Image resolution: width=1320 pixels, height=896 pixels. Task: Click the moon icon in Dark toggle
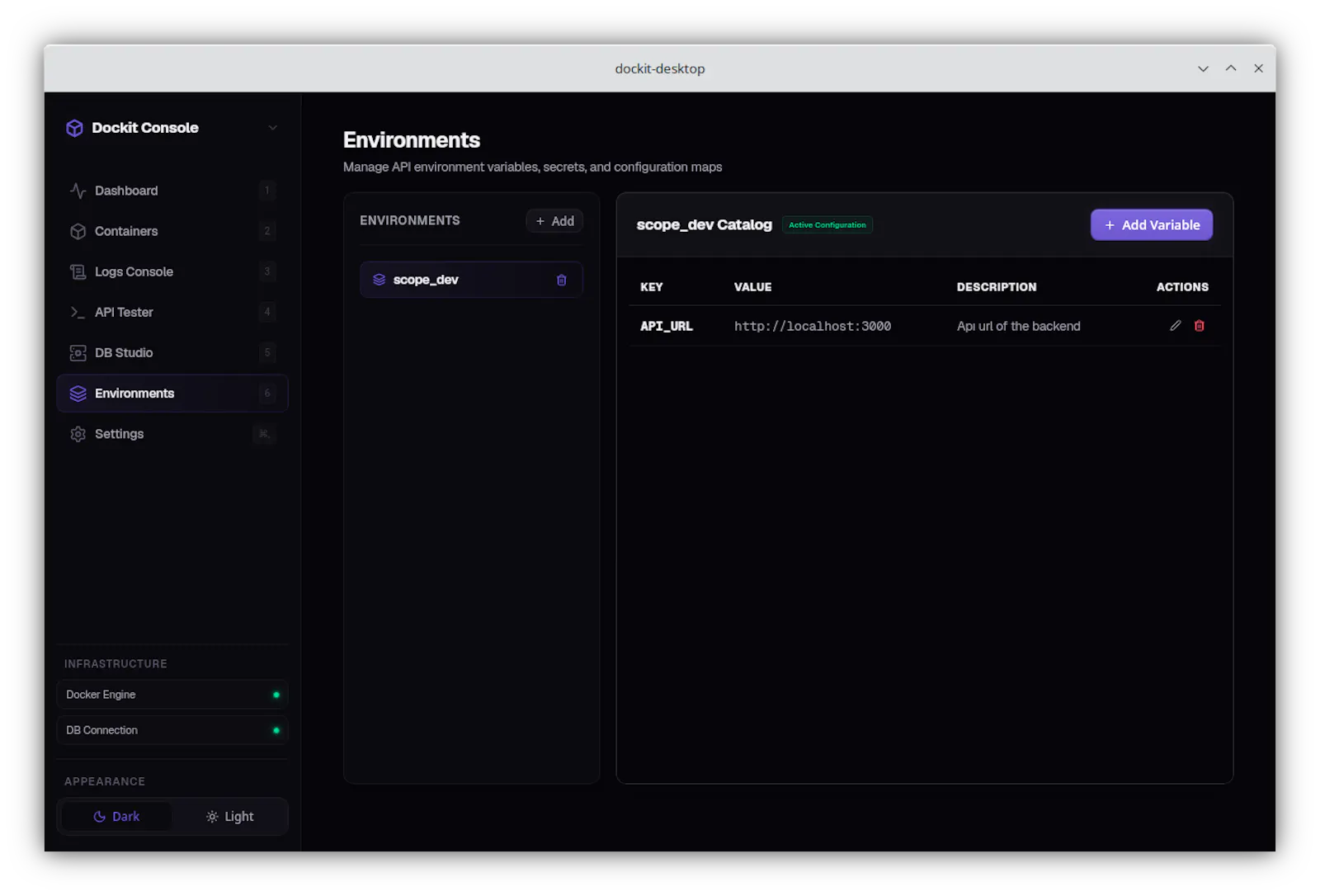click(x=100, y=817)
